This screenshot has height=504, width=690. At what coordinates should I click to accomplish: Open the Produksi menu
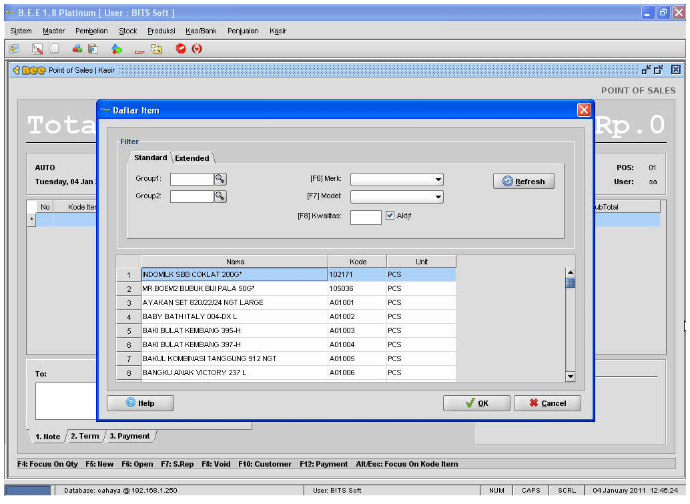tap(161, 31)
